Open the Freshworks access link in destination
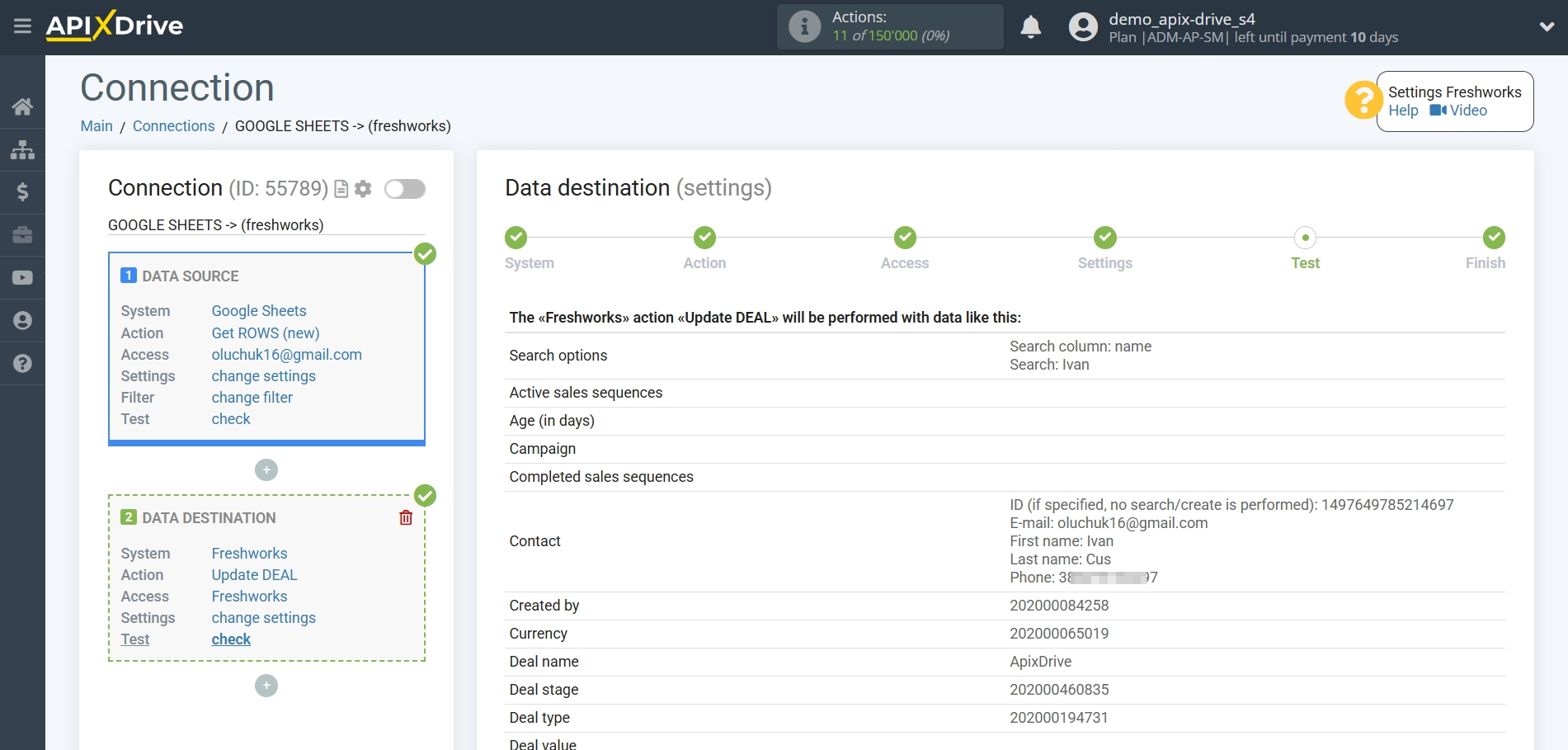The width and height of the screenshot is (1568, 750). click(250, 597)
